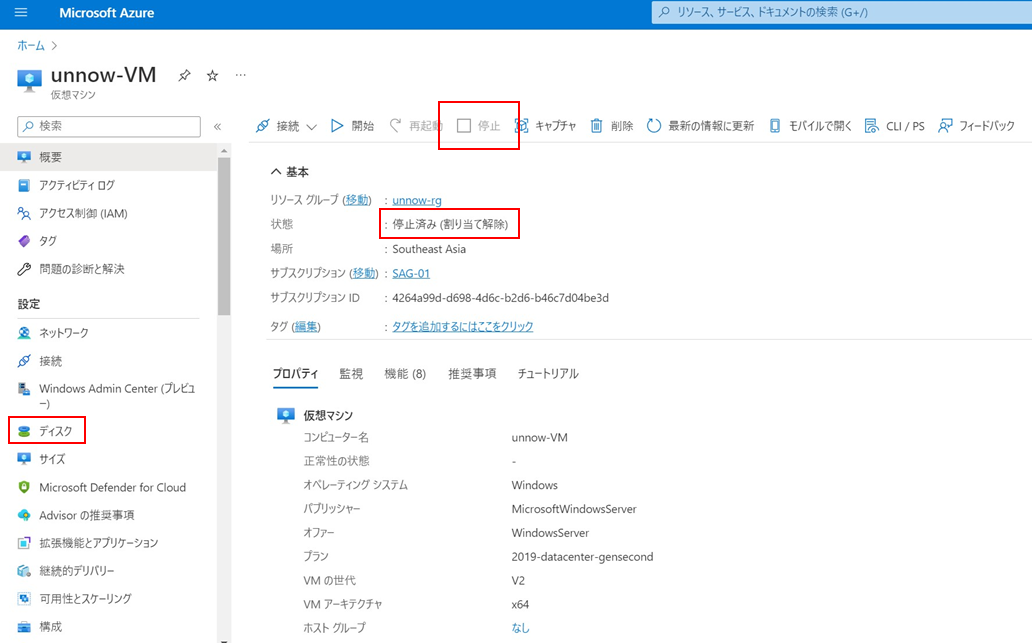
Task: Click the 2019-datacenter-gensecond plan value
Action: tap(582, 557)
